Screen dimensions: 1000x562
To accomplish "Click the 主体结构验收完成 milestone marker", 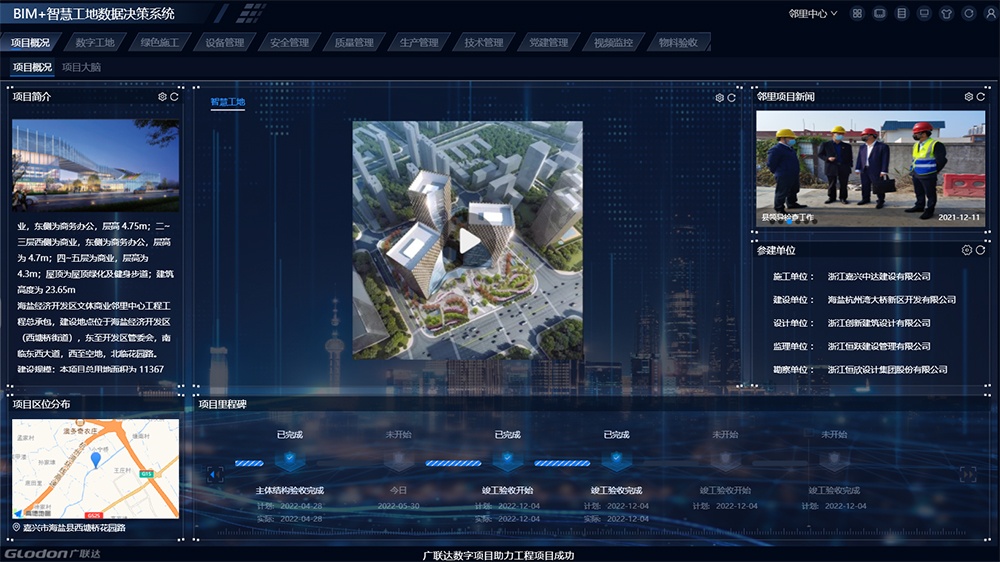I will point(289,461).
